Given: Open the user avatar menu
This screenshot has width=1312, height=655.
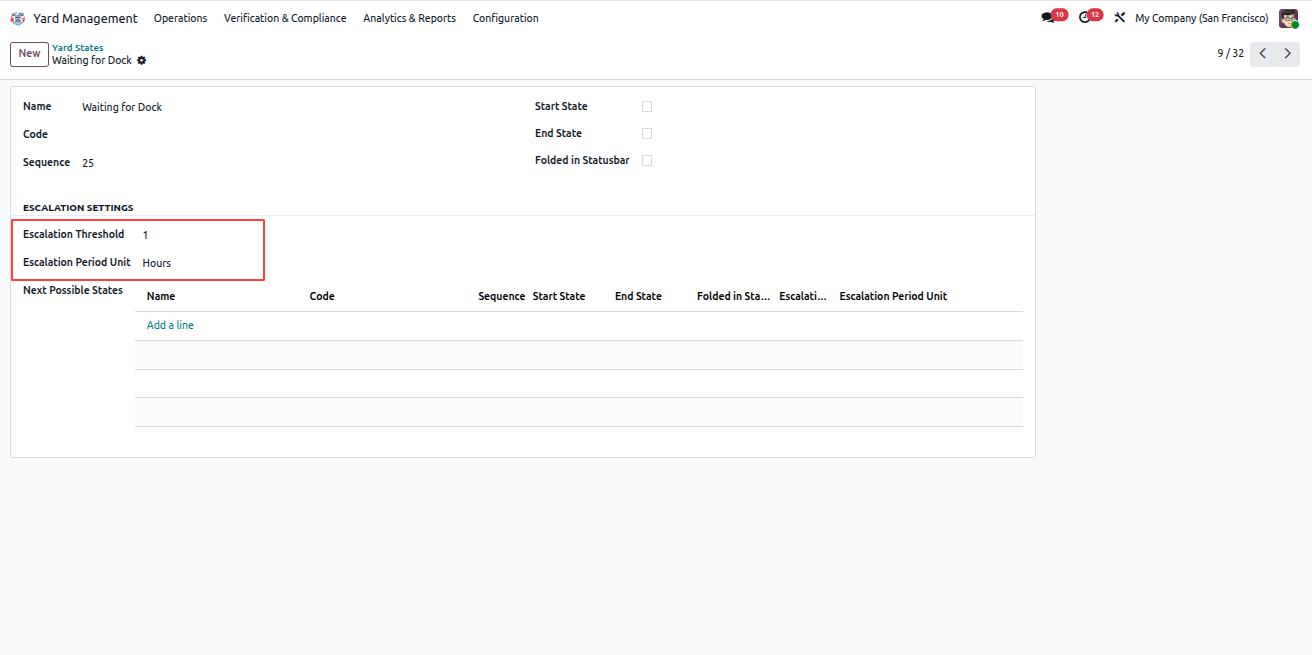Looking at the screenshot, I should (1288, 18).
